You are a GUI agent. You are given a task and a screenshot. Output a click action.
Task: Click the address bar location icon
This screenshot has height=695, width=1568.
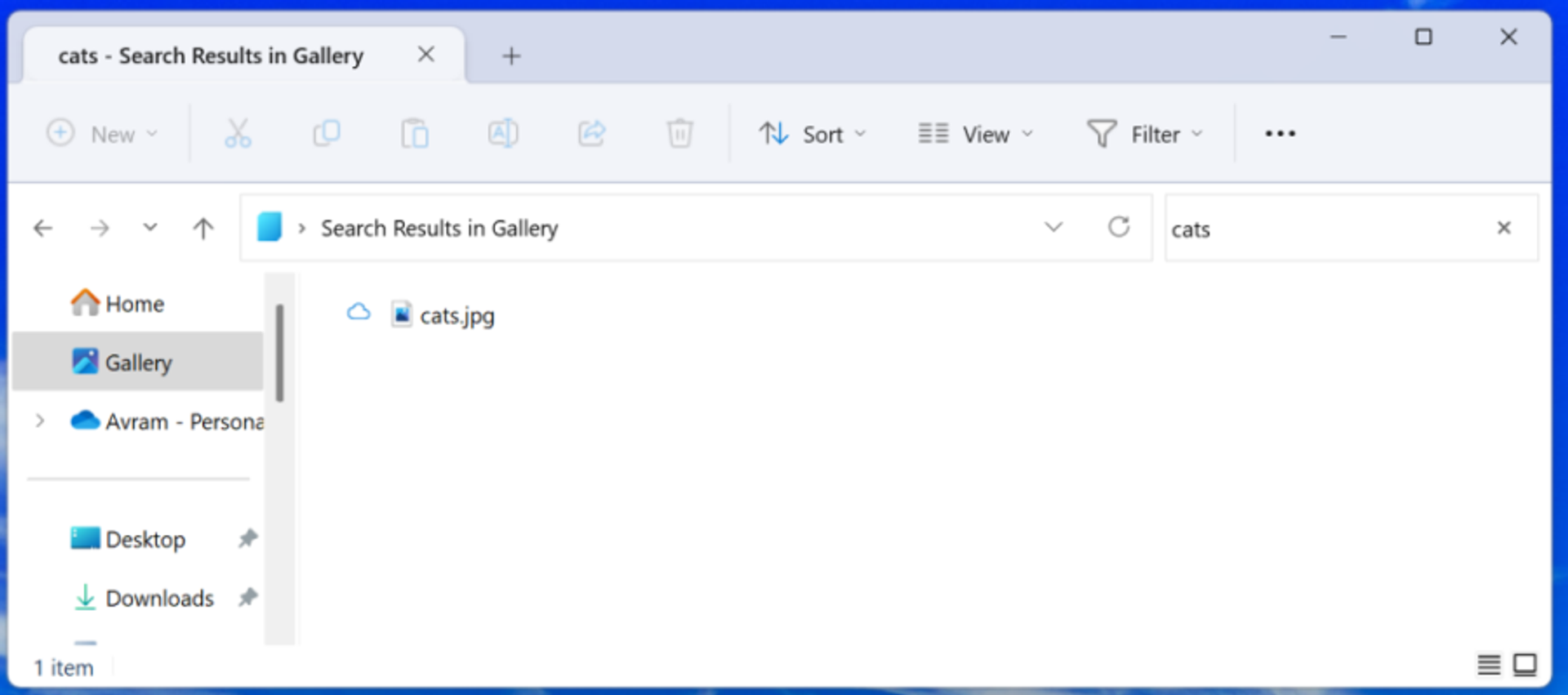click(269, 228)
